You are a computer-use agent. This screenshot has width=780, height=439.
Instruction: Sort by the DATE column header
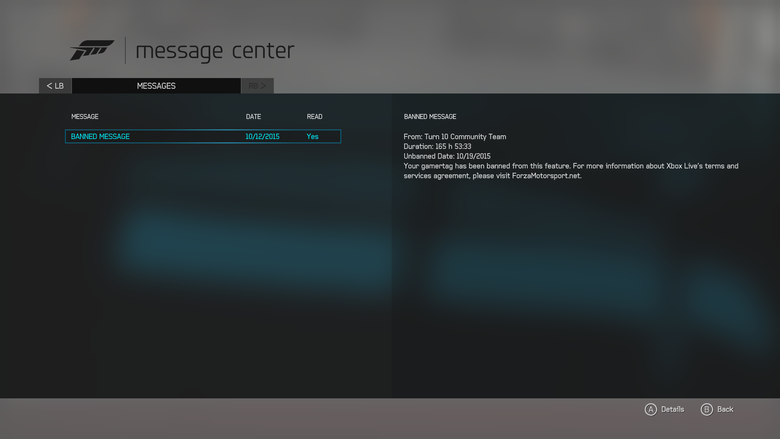point(253,117)
